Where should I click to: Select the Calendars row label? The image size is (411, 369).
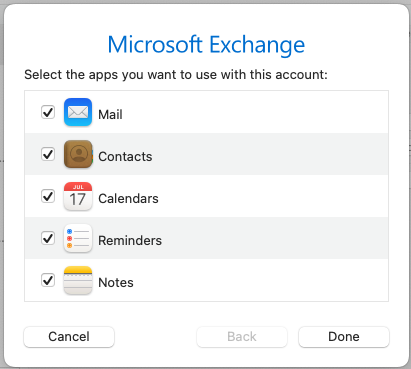pos(128,199)
